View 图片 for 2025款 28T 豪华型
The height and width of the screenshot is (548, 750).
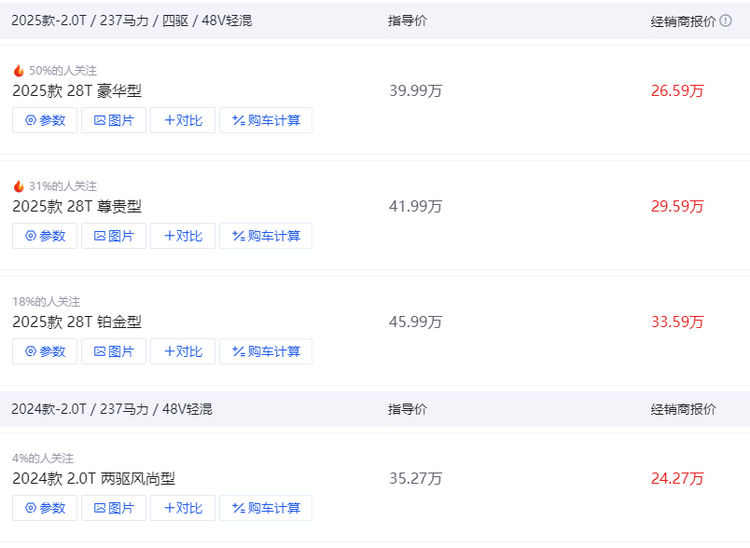[114, 120]
